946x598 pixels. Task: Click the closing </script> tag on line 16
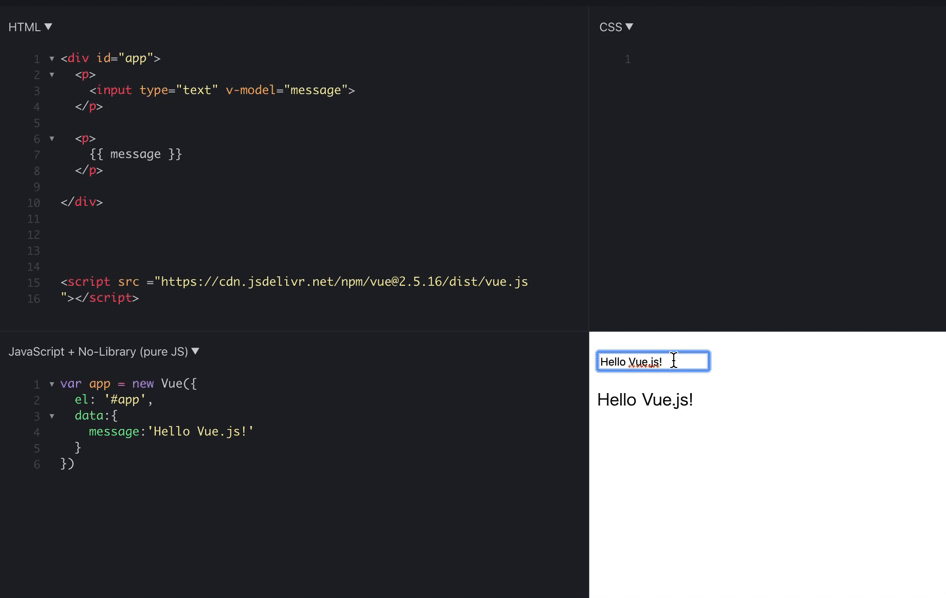pos(107,298)
